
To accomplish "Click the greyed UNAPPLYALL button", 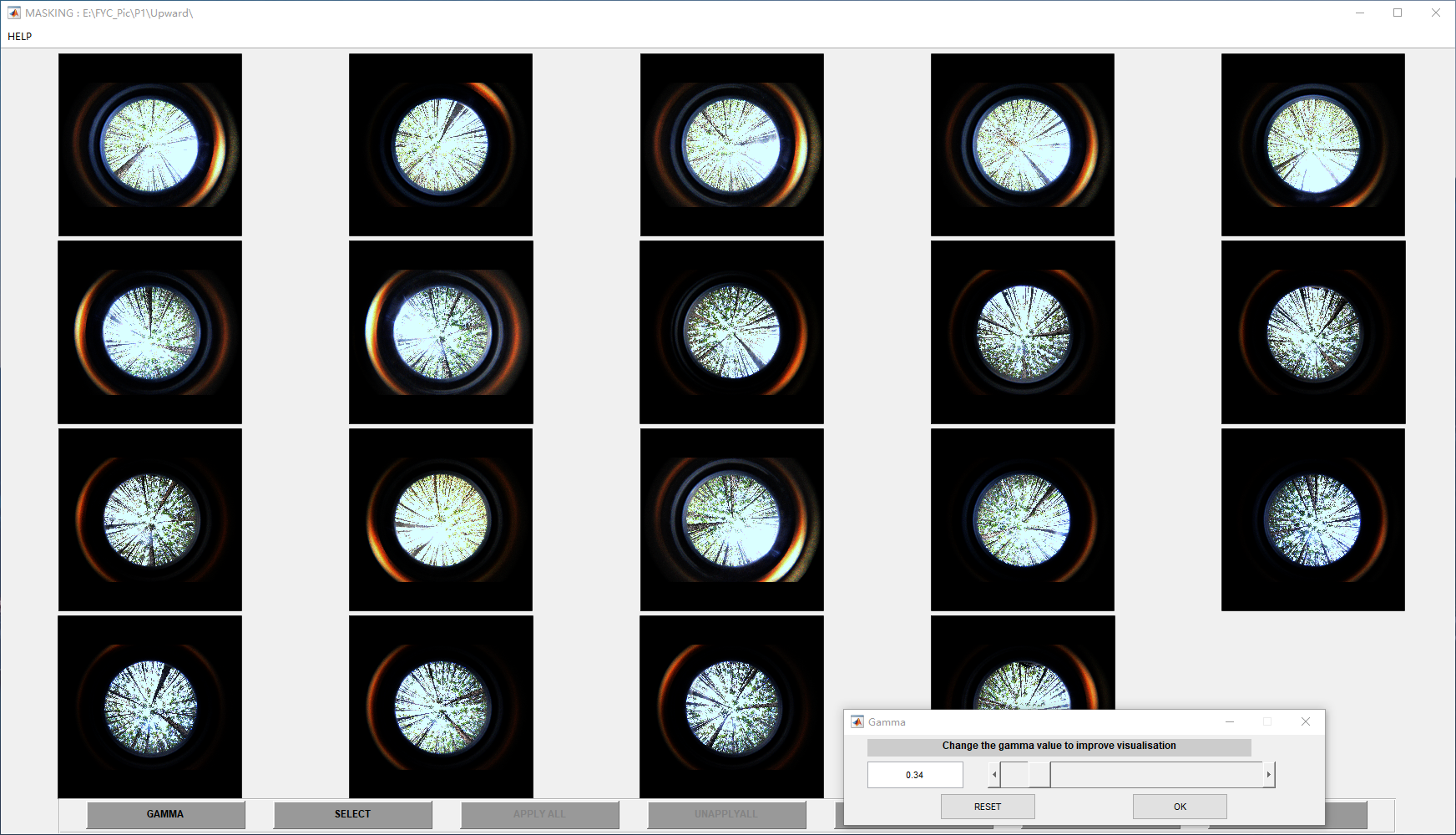I will point(726,814).
